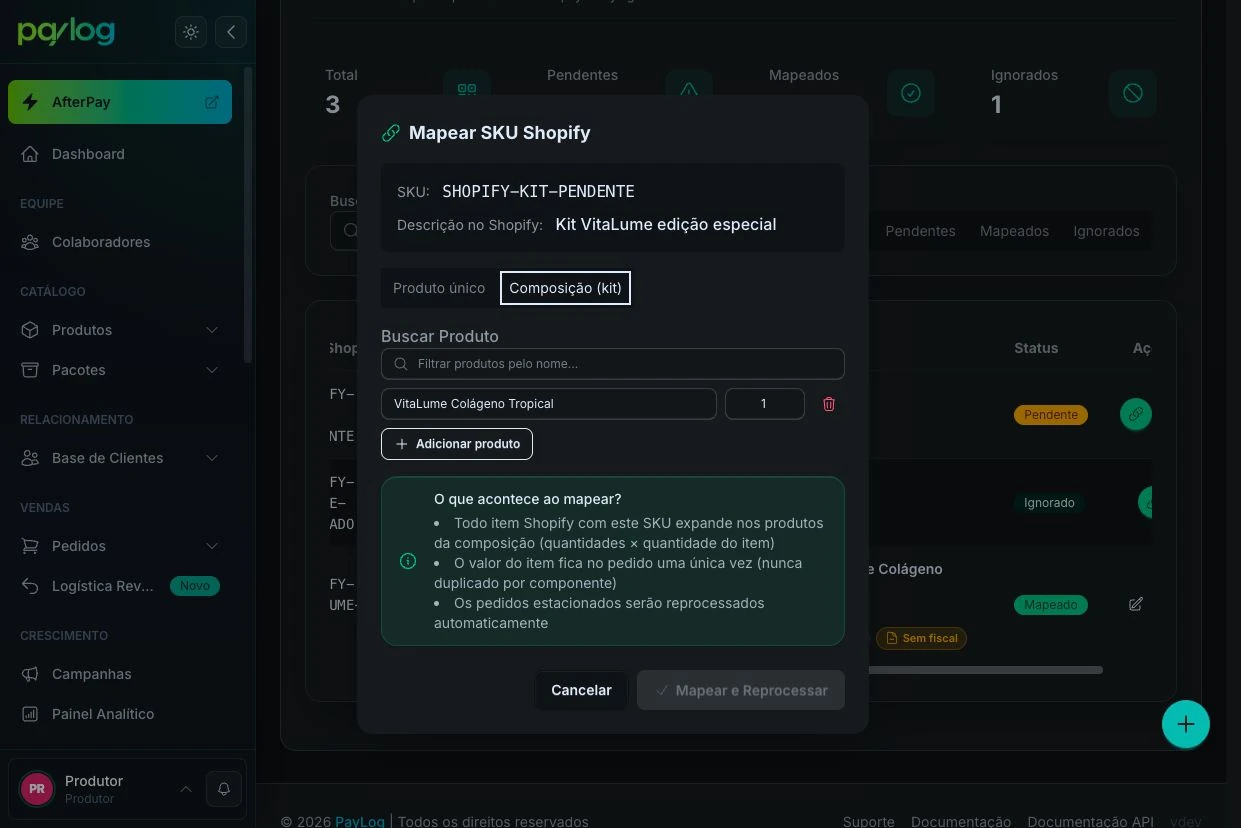Toggle the light/dark theme sun icon
1241x828 pixels.
pos(191,32)
